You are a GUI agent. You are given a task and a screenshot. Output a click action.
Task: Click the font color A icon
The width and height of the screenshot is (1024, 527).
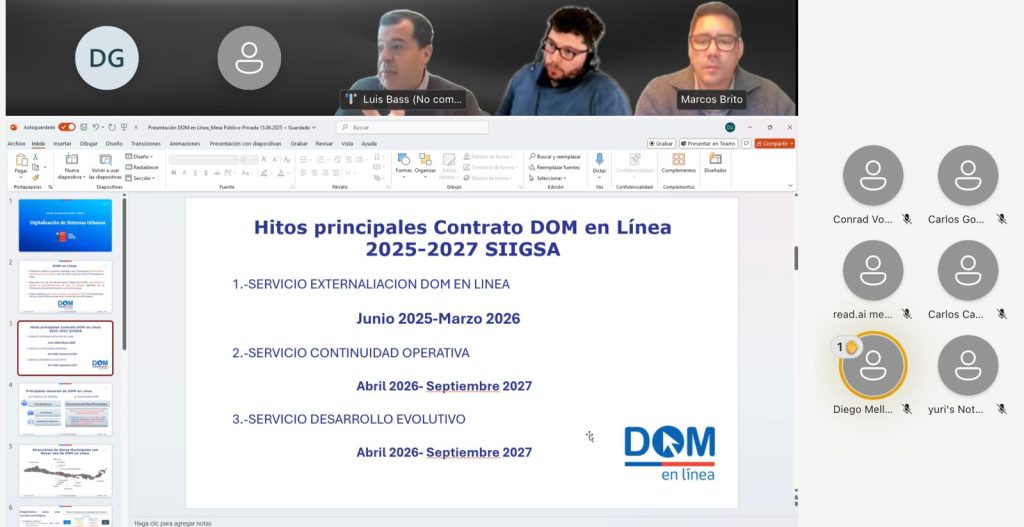tap(281, 173)
